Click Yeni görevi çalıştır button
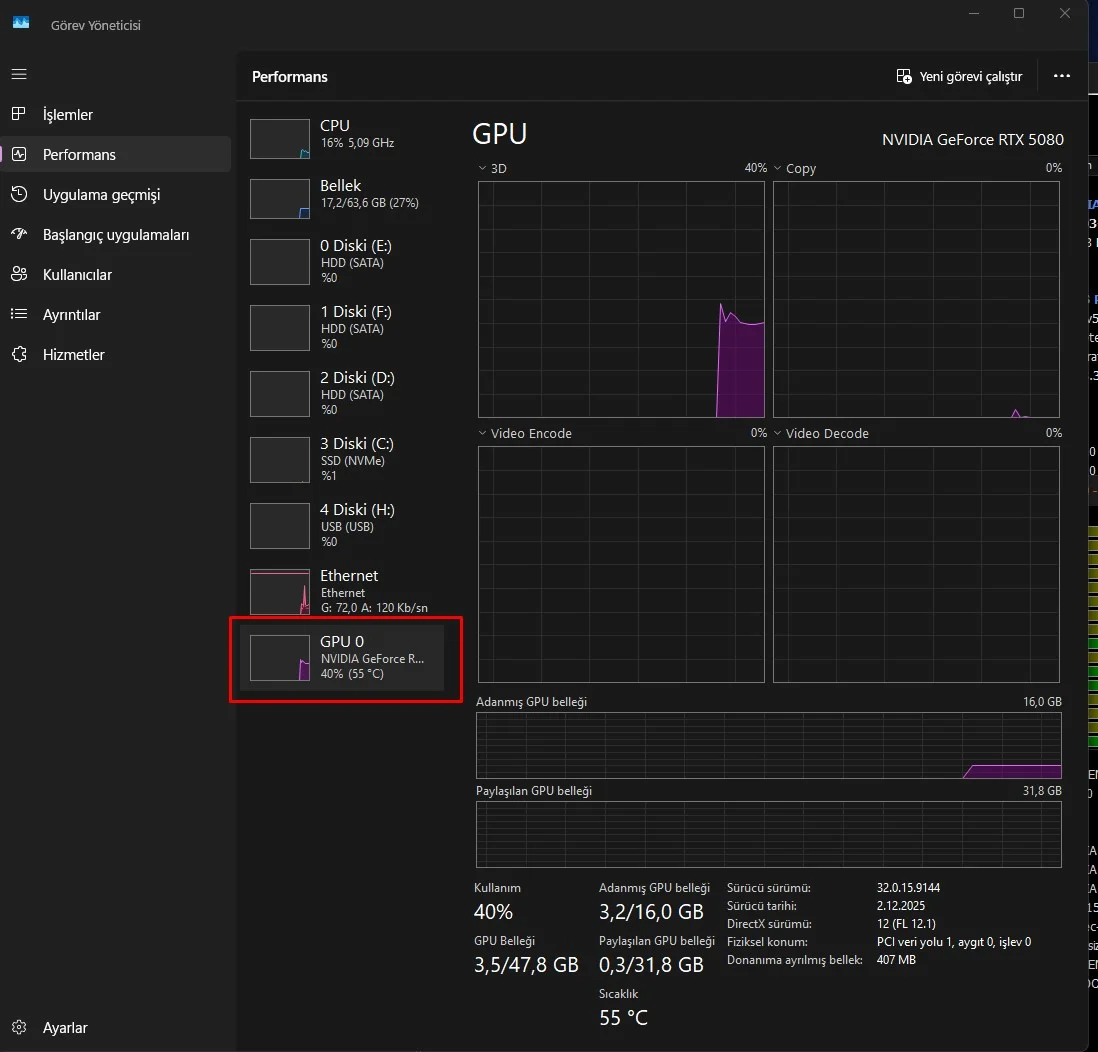 (959, 76)
